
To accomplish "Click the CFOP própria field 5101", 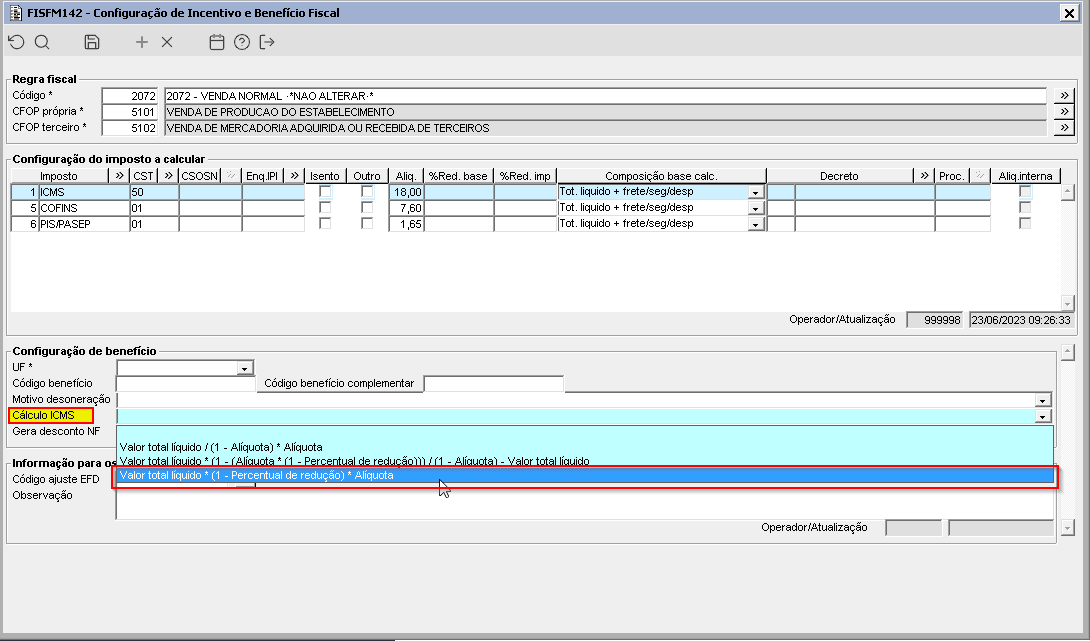I will coord(130,112).
